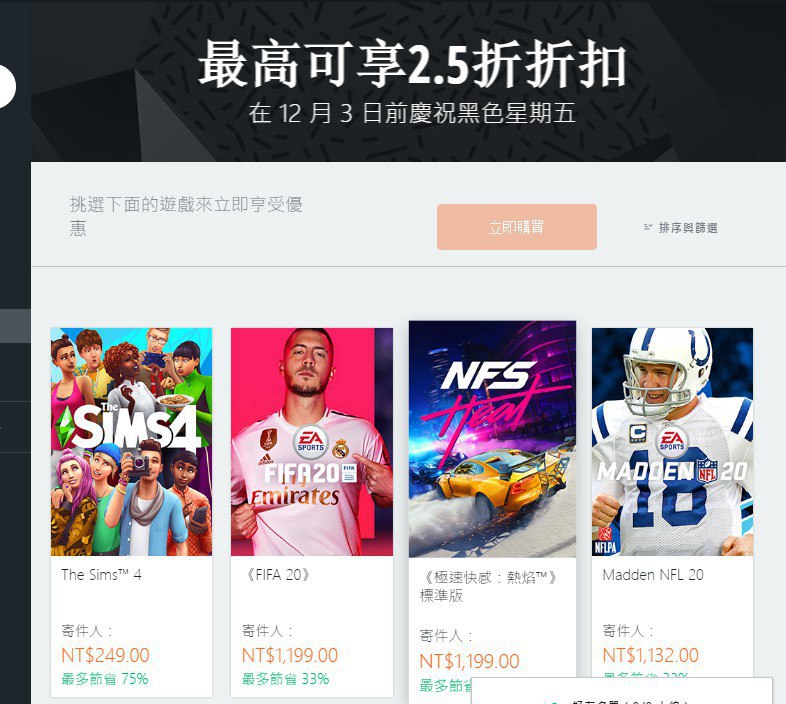Click the Madden NFL 20 title link
The width and height of the screenshot is (786, 704).
click(653, 575)
